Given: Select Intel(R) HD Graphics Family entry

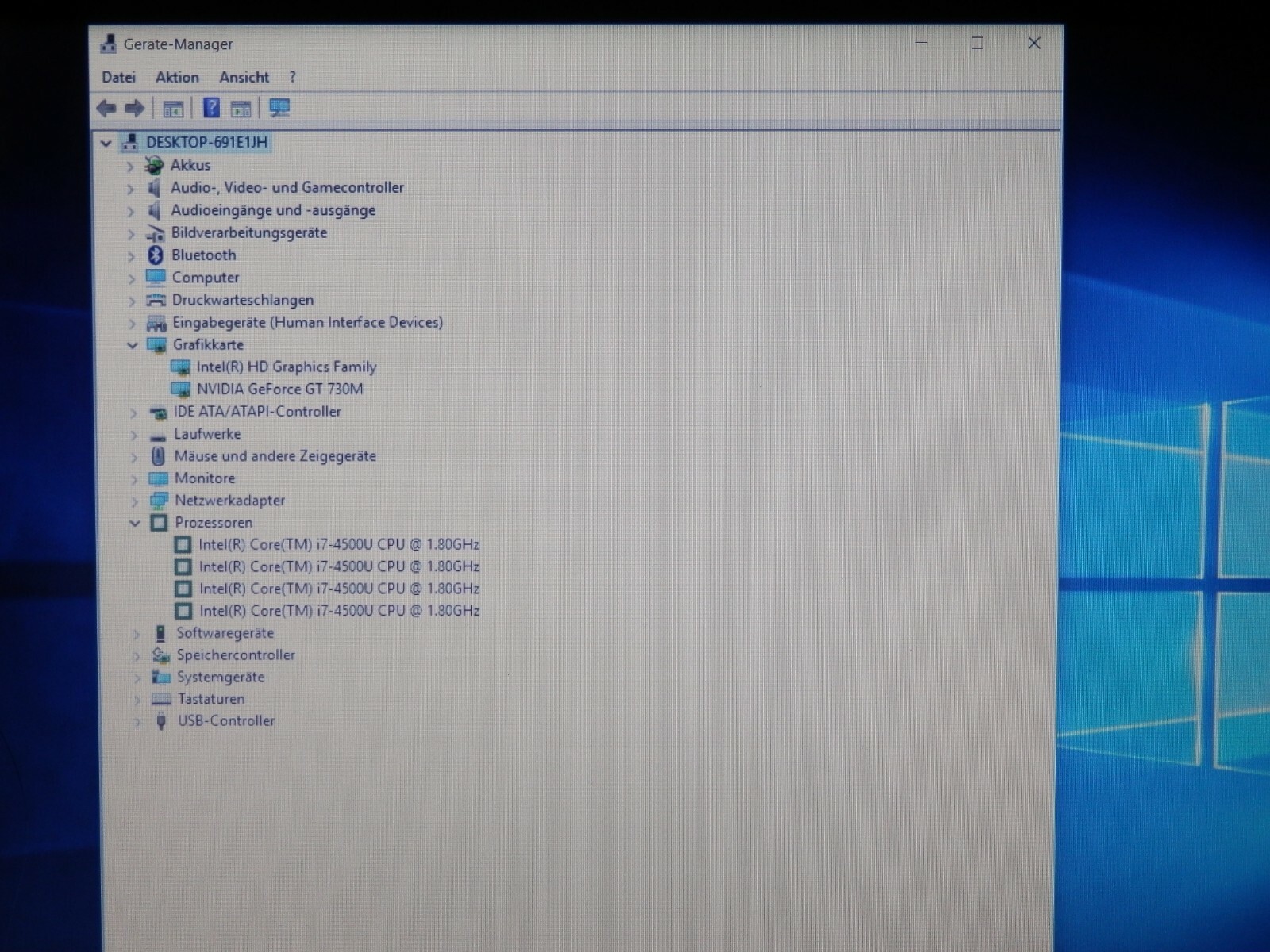Looking at the screenshot, I should [x=287, y=367].
